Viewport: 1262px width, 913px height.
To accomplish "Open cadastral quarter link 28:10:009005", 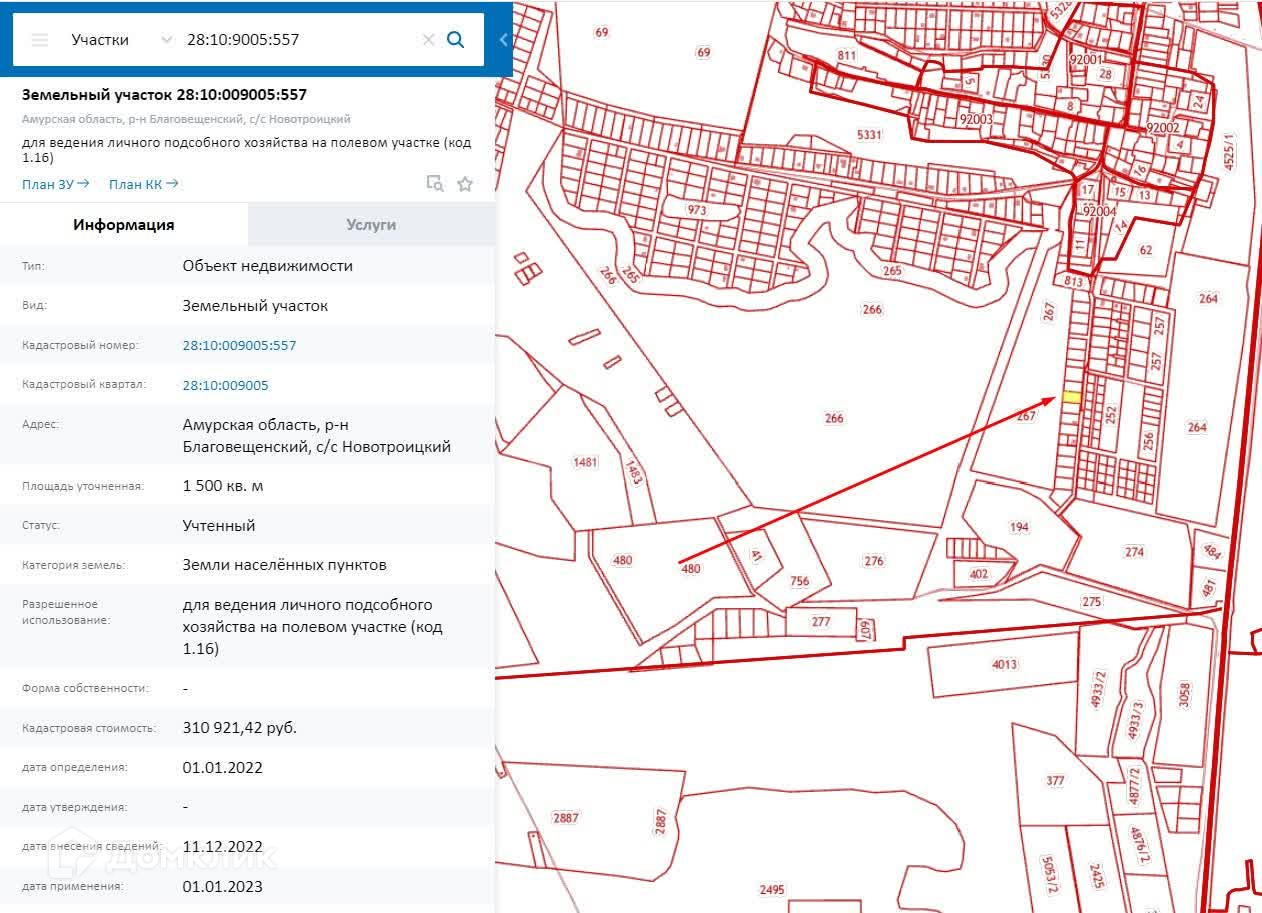I will tap(225, 385).
